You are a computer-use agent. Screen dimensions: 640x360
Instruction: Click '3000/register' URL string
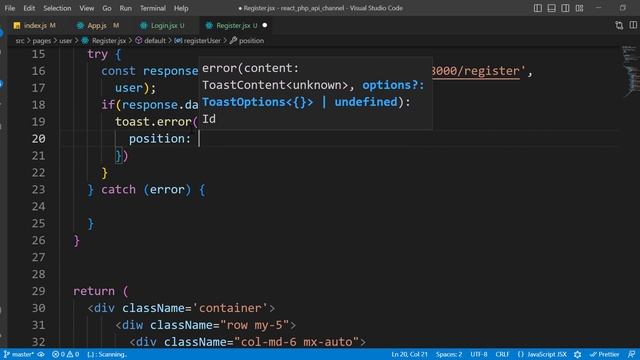(x=475, y=71)
